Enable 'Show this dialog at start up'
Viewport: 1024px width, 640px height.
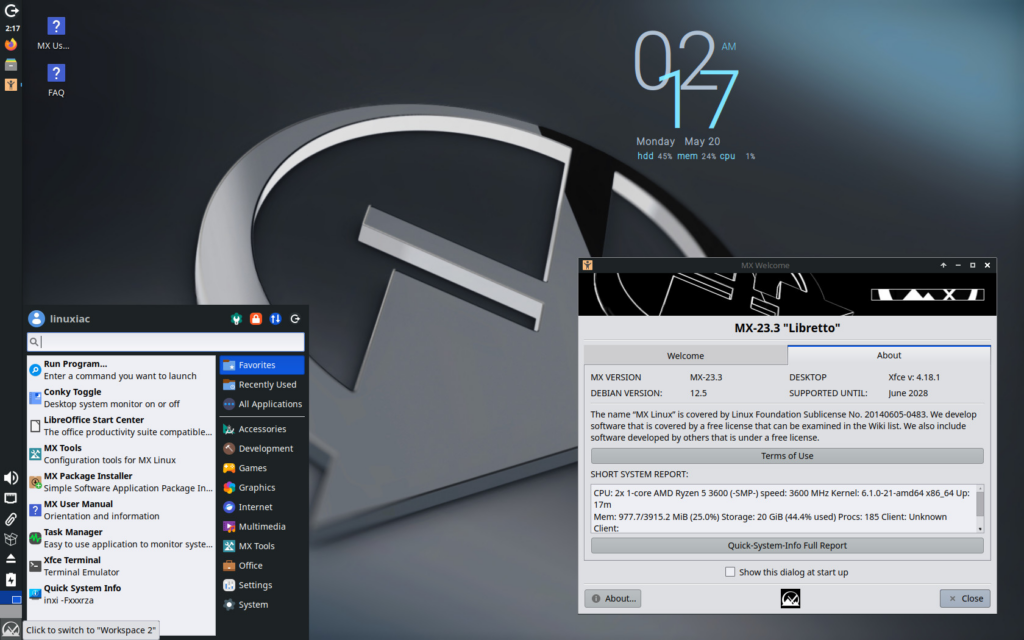coord(730,572)
